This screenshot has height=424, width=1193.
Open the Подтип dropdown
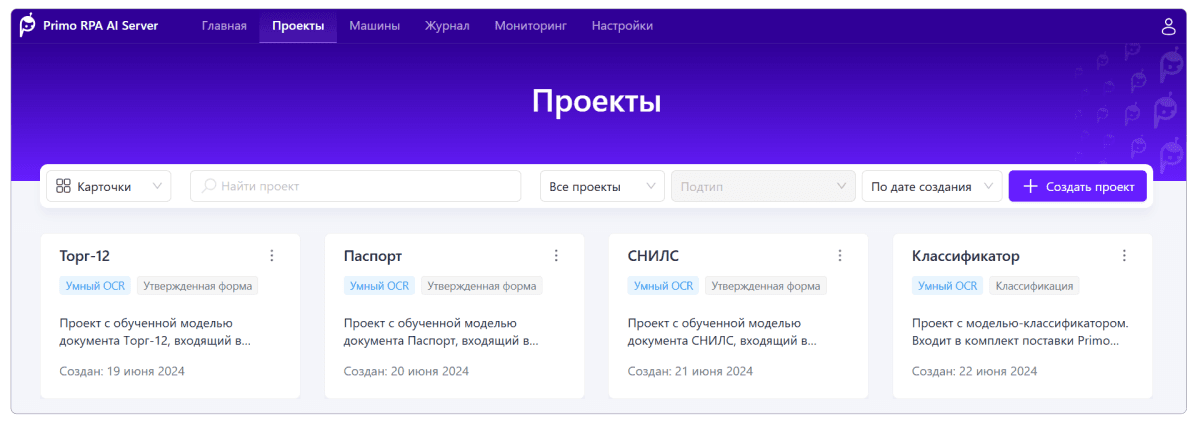pyautogui.click(x=763, y=186)
